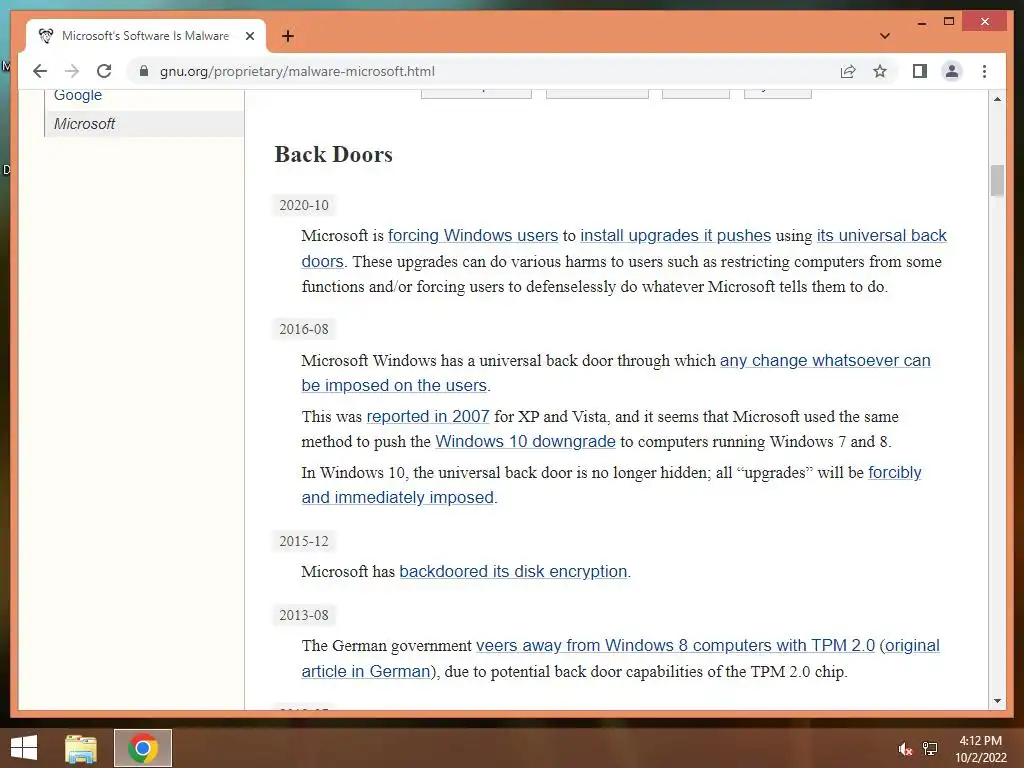Open the 'backdoored its disk encryption' link
1024x768 pixels.
coord(513,571)
